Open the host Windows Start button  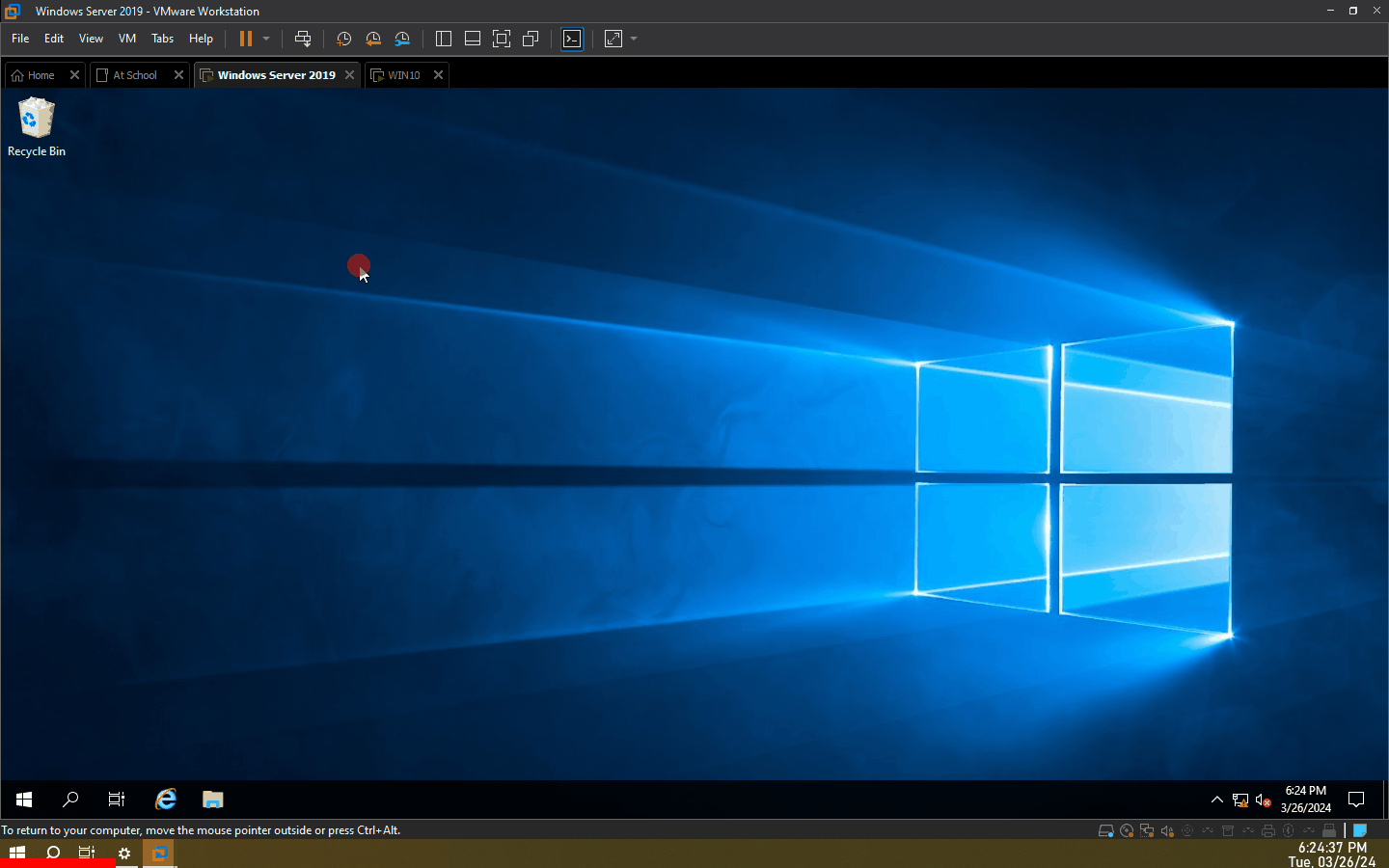[17, 853]
